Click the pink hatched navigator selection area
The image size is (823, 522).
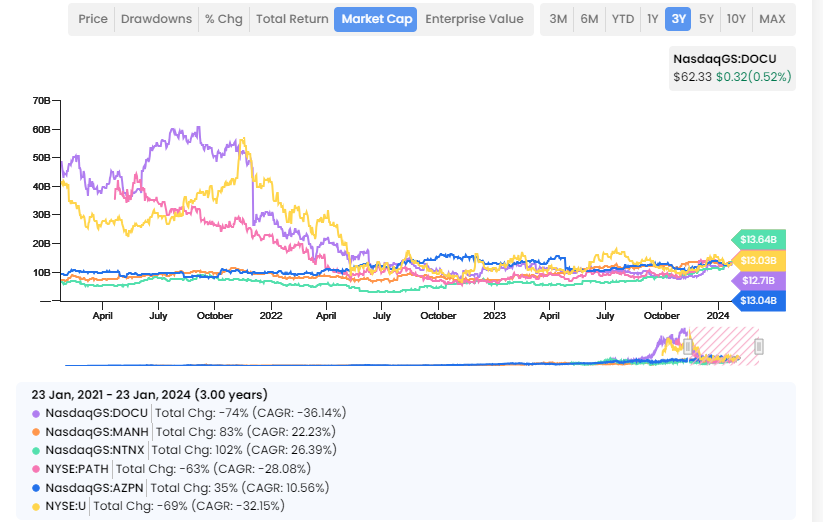tap(723, 346)
